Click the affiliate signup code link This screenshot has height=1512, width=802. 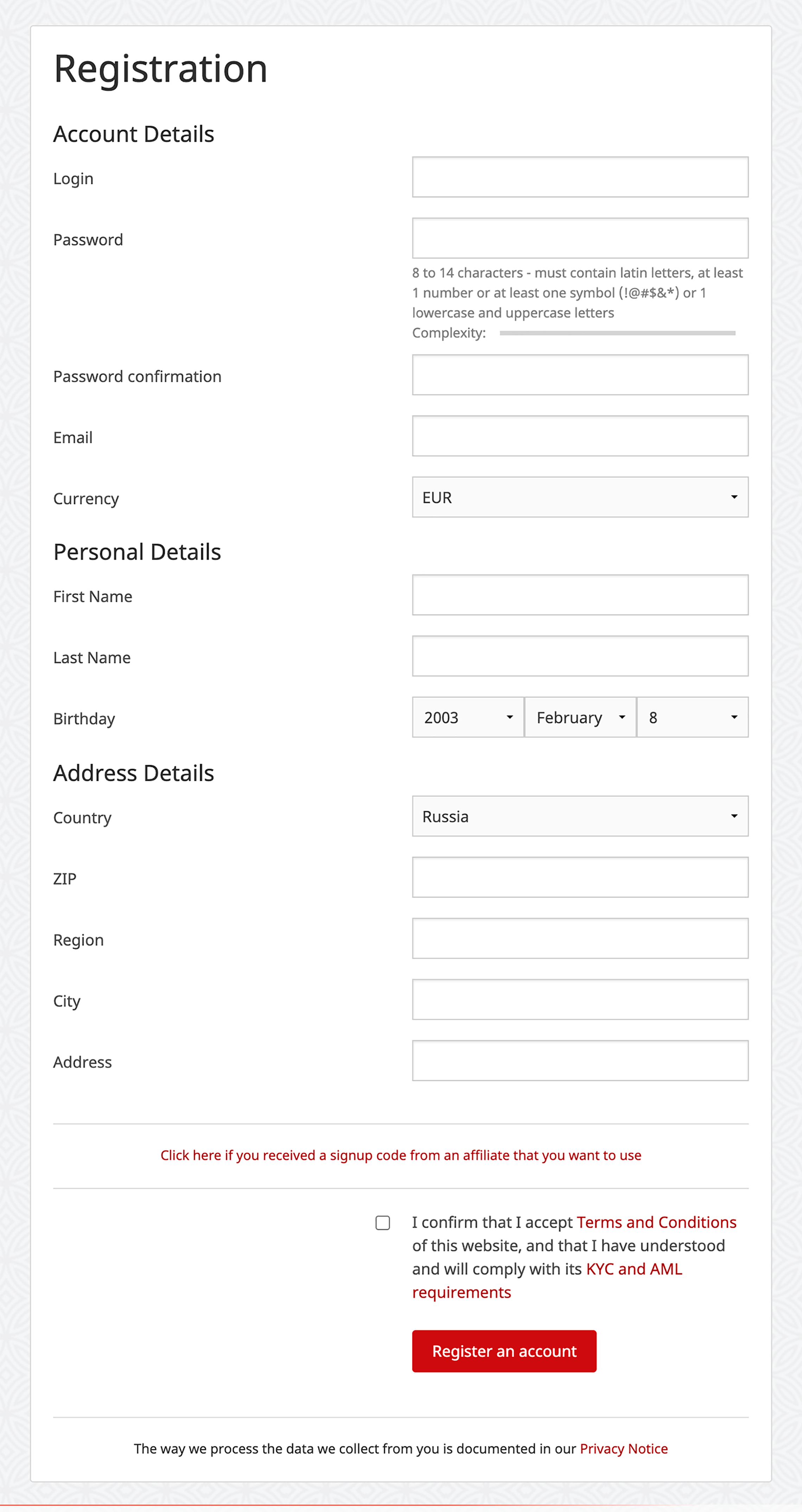coord(401,1155)
